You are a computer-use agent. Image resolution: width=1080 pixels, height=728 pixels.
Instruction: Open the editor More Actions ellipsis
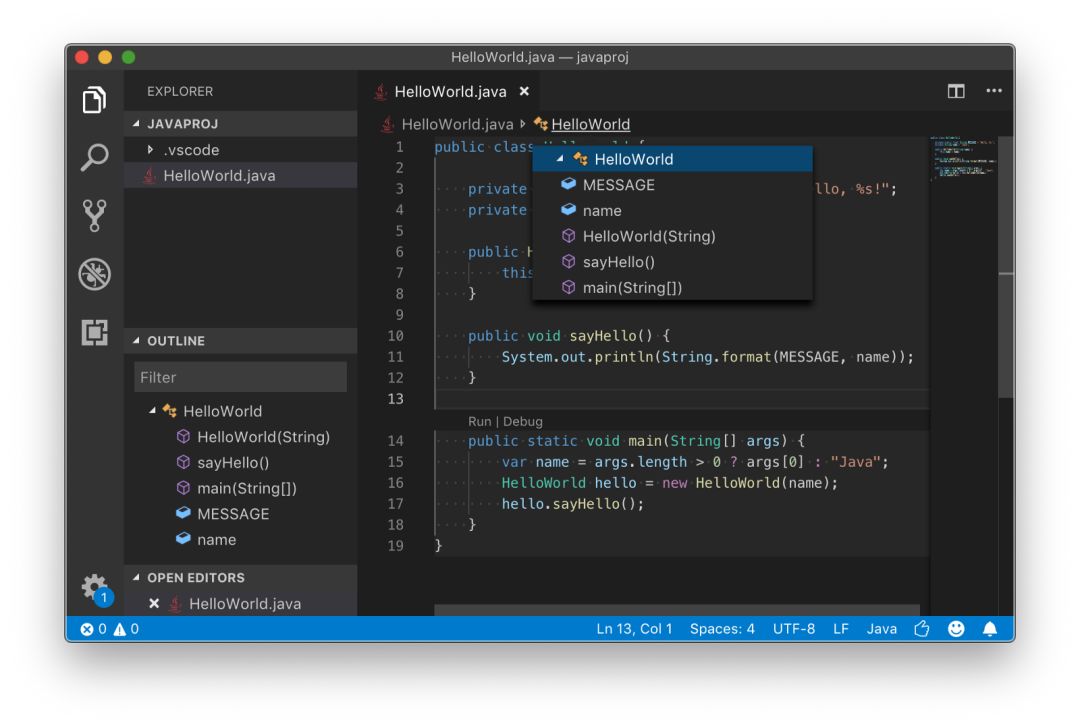(993, 91)
